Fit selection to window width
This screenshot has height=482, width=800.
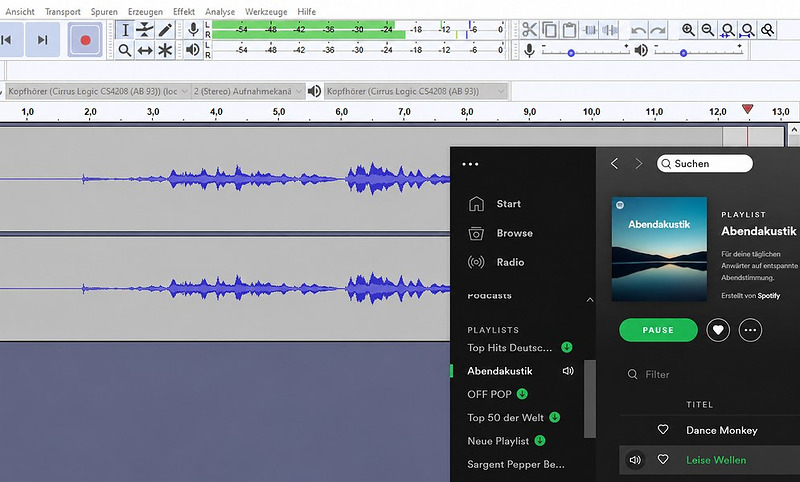[728, 30]
